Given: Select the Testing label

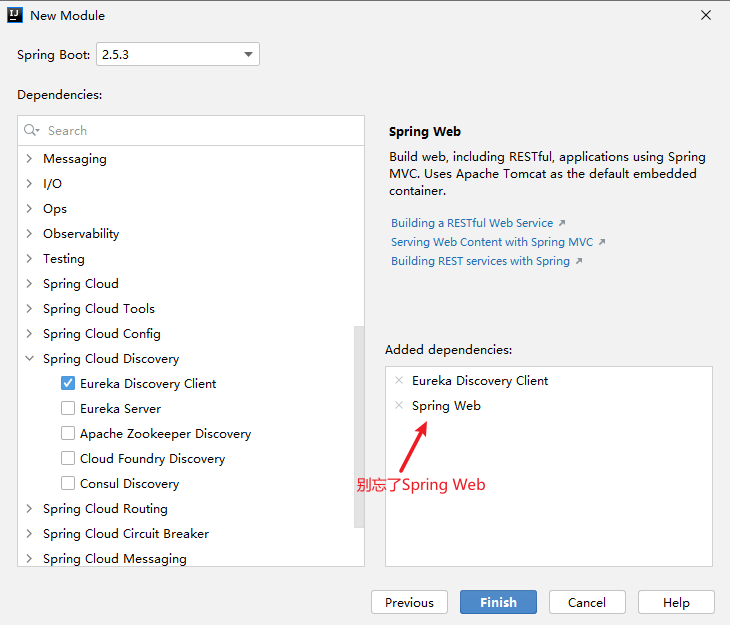Looking at the screenshot, I should 64,258.
